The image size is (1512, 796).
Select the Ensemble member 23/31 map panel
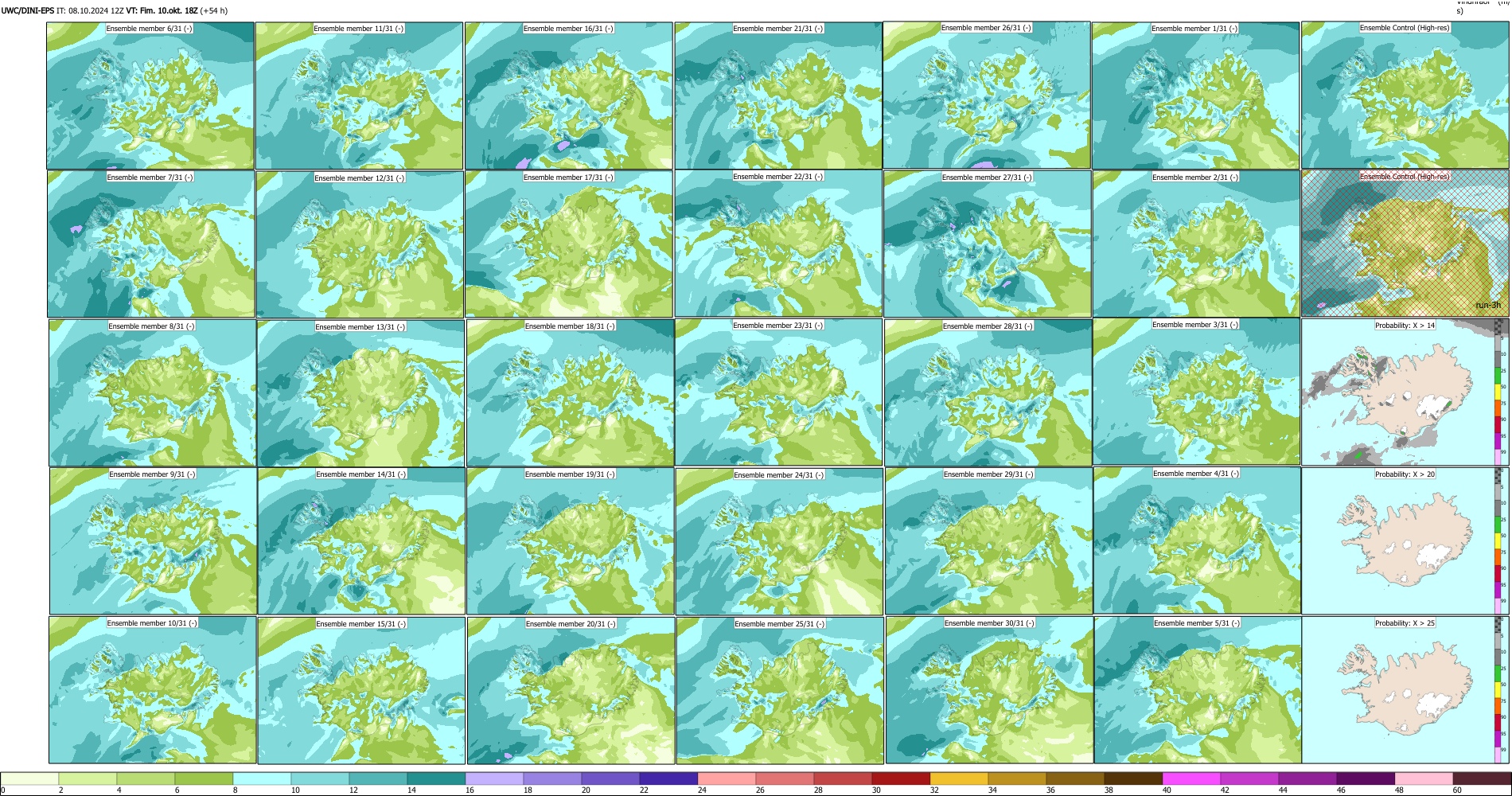click(x=778, y=392)
